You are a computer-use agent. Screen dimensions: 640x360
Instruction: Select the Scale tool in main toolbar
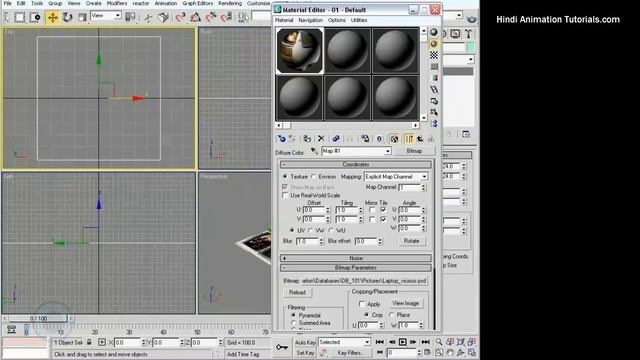click(x=82, y=17)
